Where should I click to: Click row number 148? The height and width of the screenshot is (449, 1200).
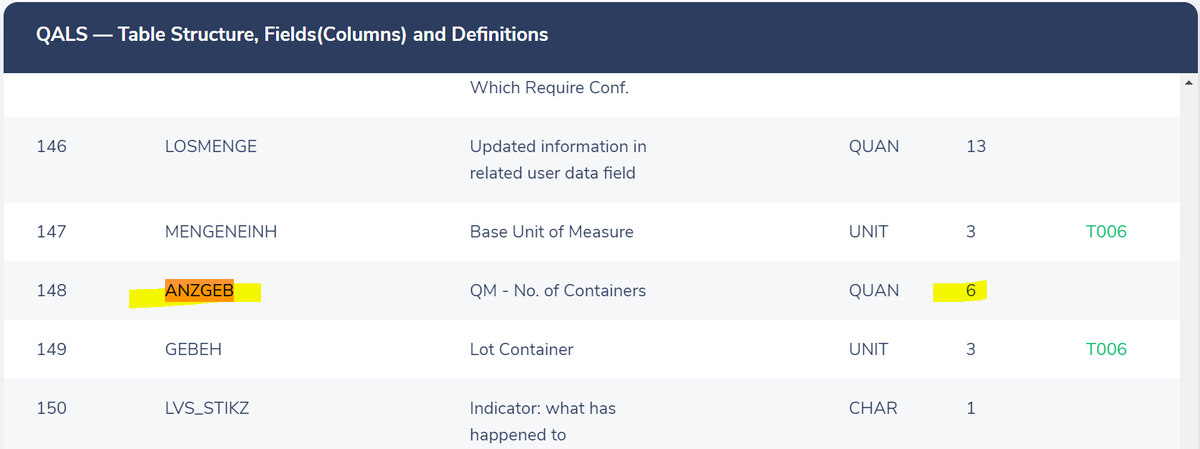(51, 291)
